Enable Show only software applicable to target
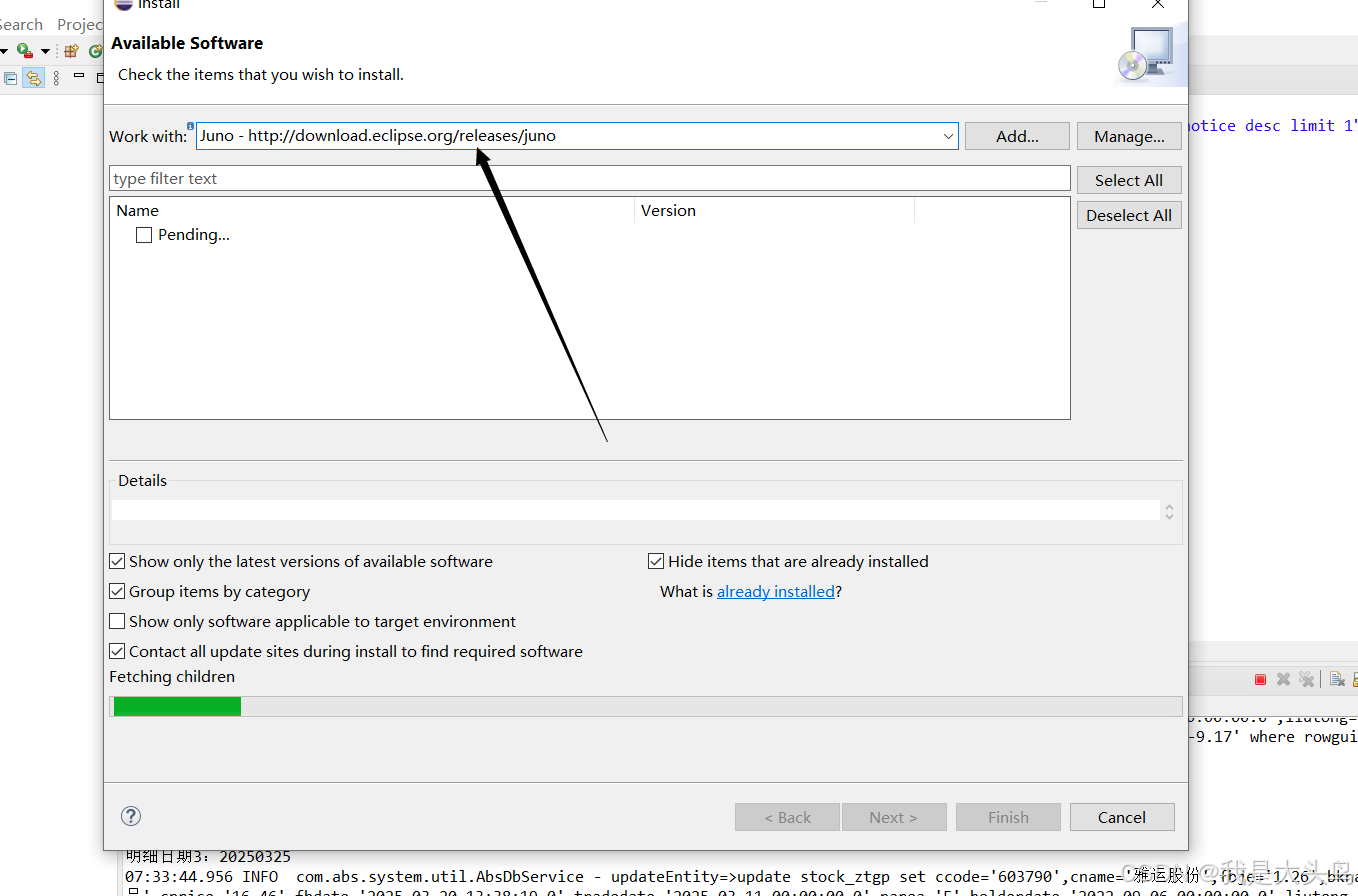1358x896 pixels. [x=117, y=622]
